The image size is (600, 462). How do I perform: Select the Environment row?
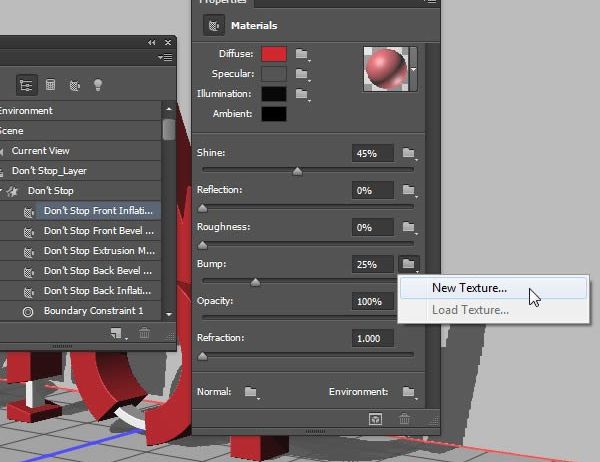pyautogui.click(x=80, y=111)
